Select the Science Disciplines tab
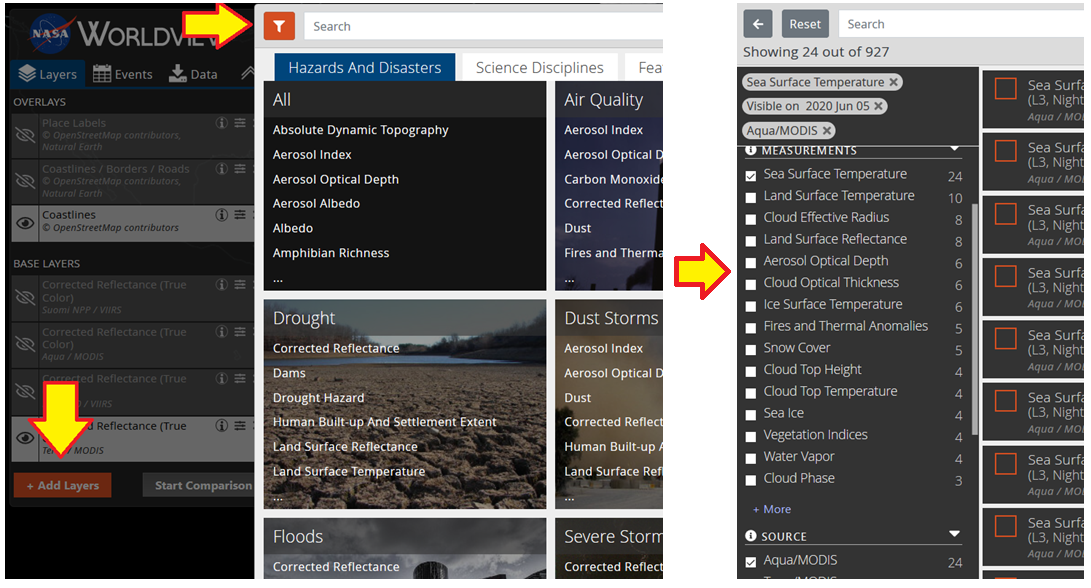The width and height of the screenshot is (1091, 588). [539, 67]
